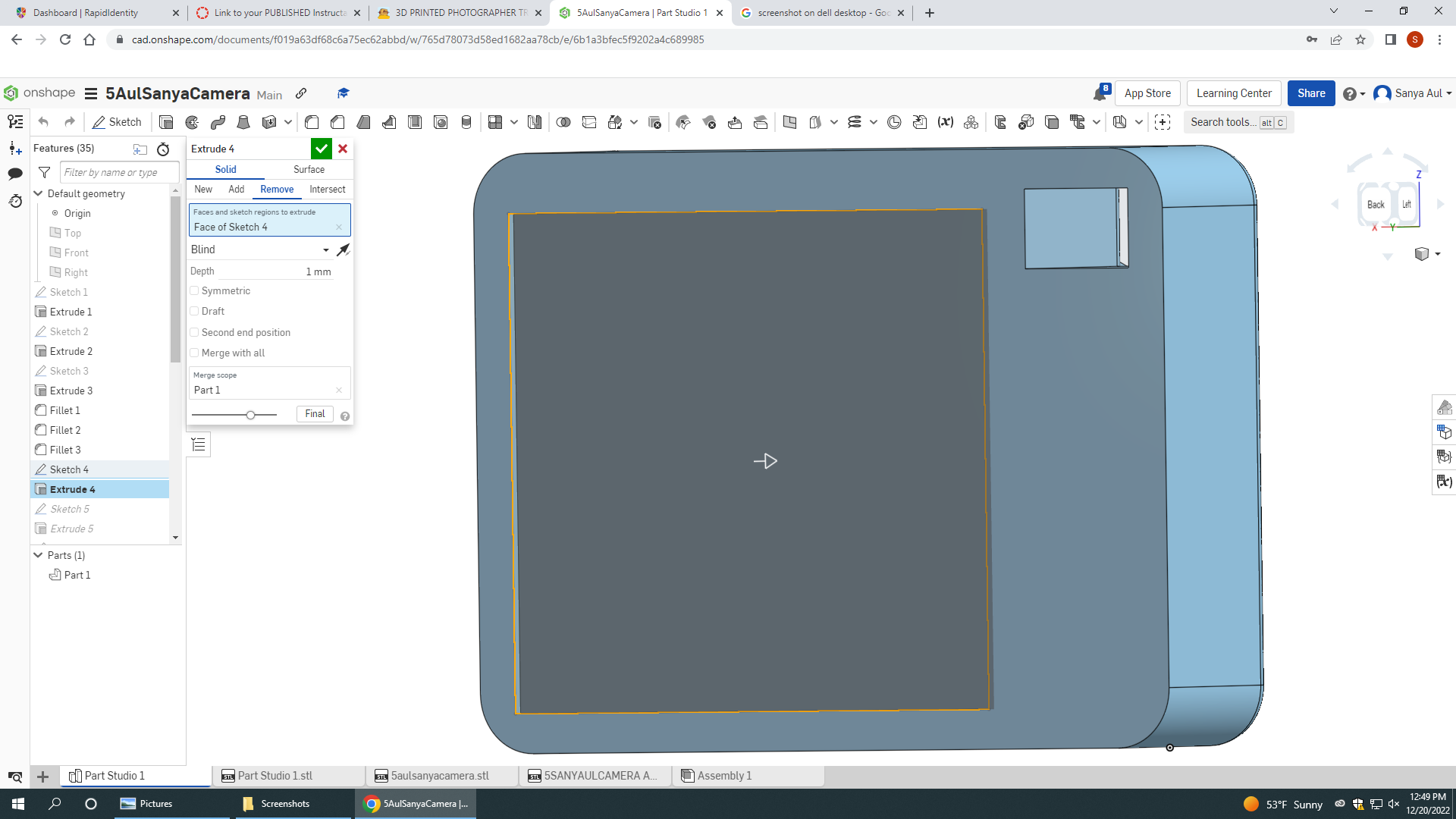
Task: Undo the last action
Action: (43, 122)
